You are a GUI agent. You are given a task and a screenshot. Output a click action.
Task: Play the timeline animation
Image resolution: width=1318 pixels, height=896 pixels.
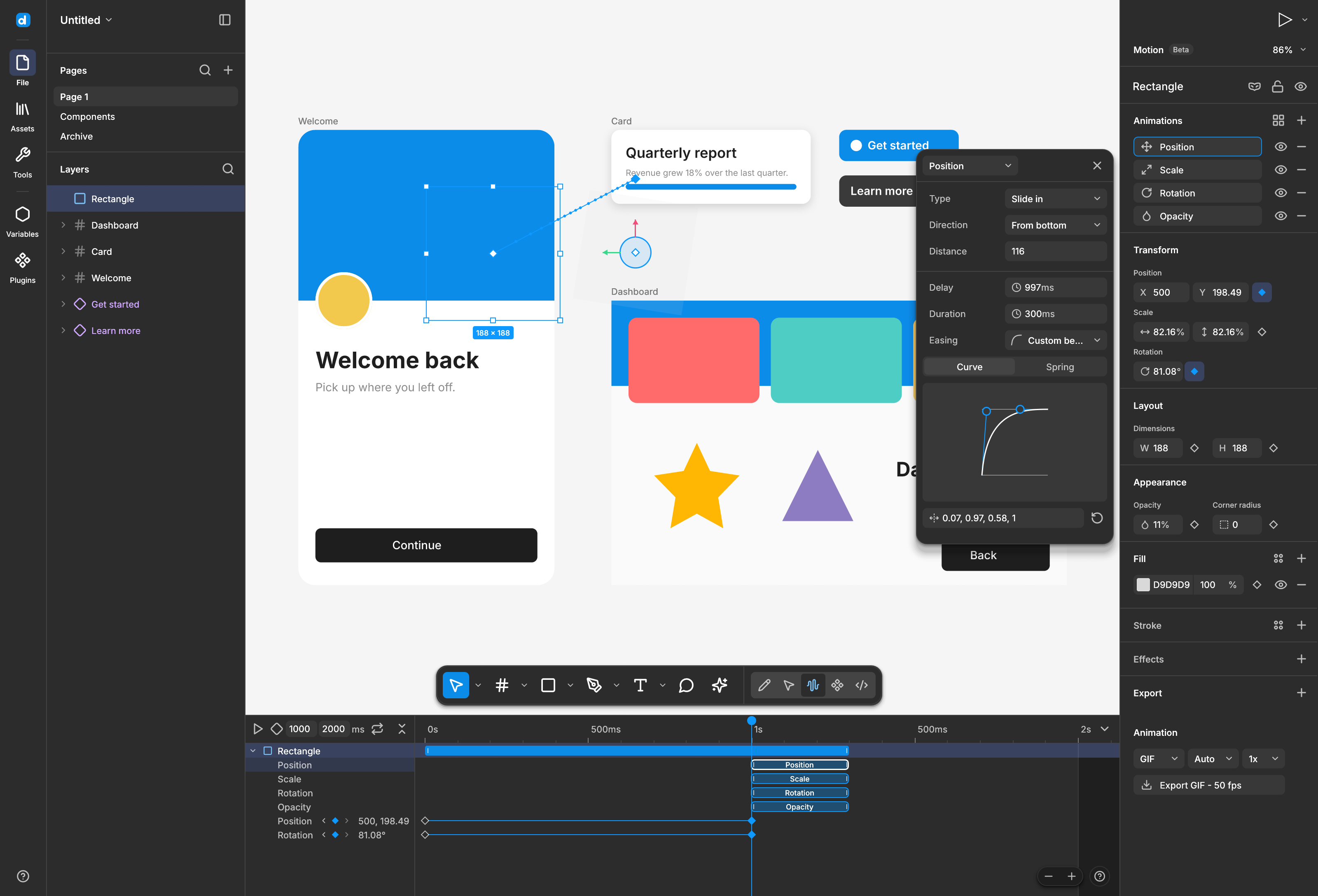pyautogui.click(x=257, y=729)
